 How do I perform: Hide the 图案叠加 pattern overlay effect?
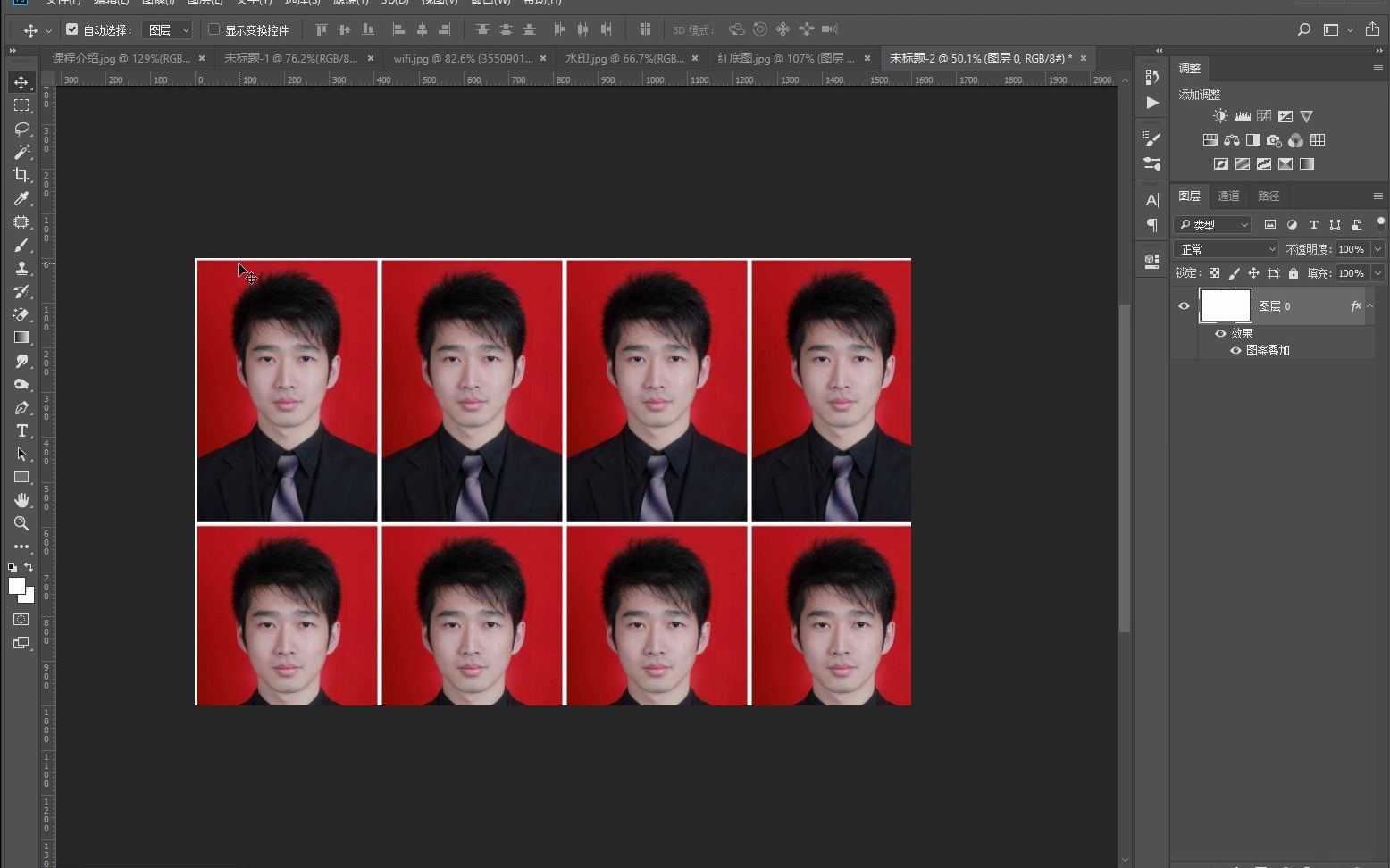click(1235, 350)
